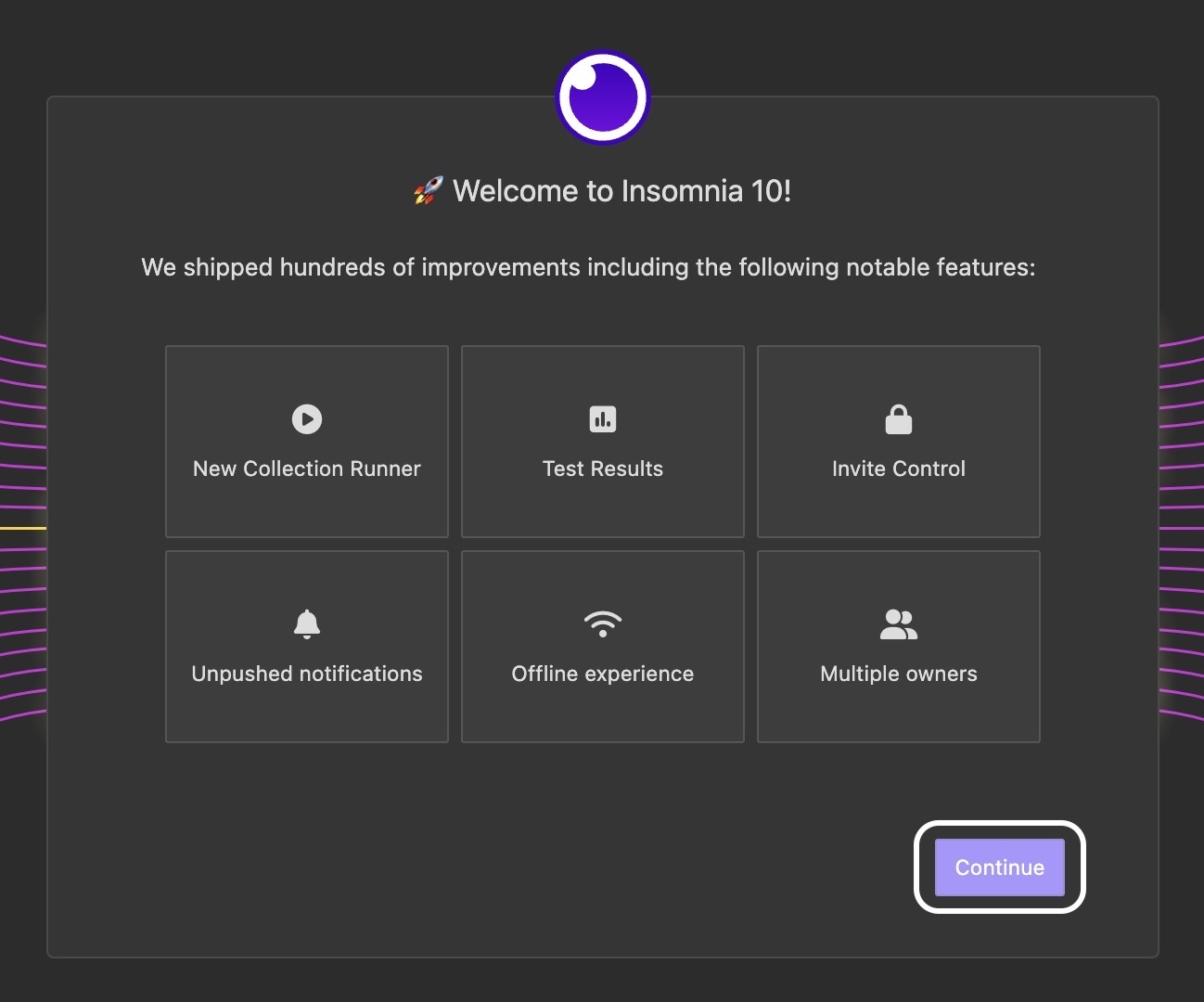Select the New Collection Runner label
The width and height of the screenshot is (1204, 1002).
point(307,469)
